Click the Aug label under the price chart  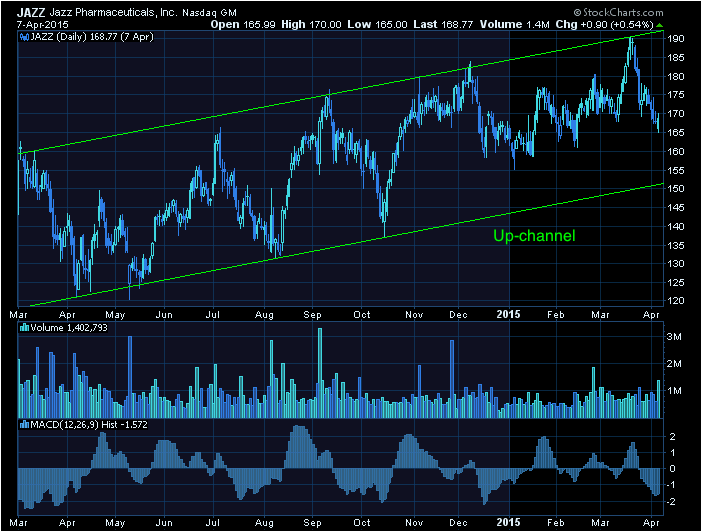[x=264, y=314]
